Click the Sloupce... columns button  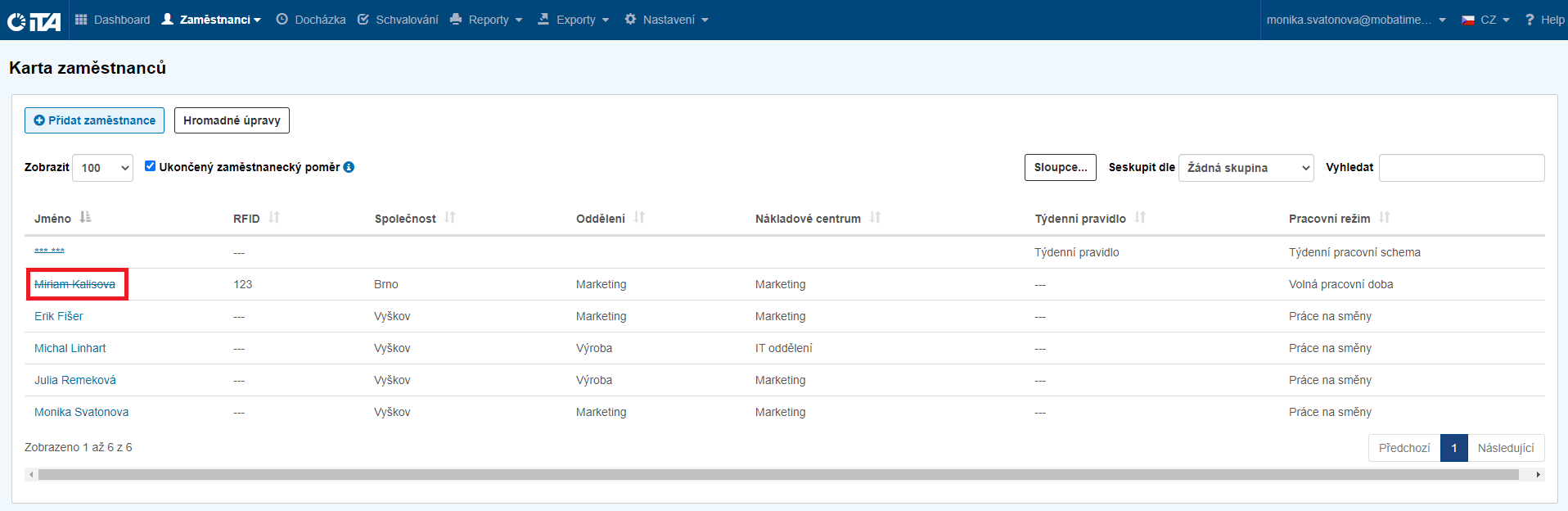point(1060,167)
